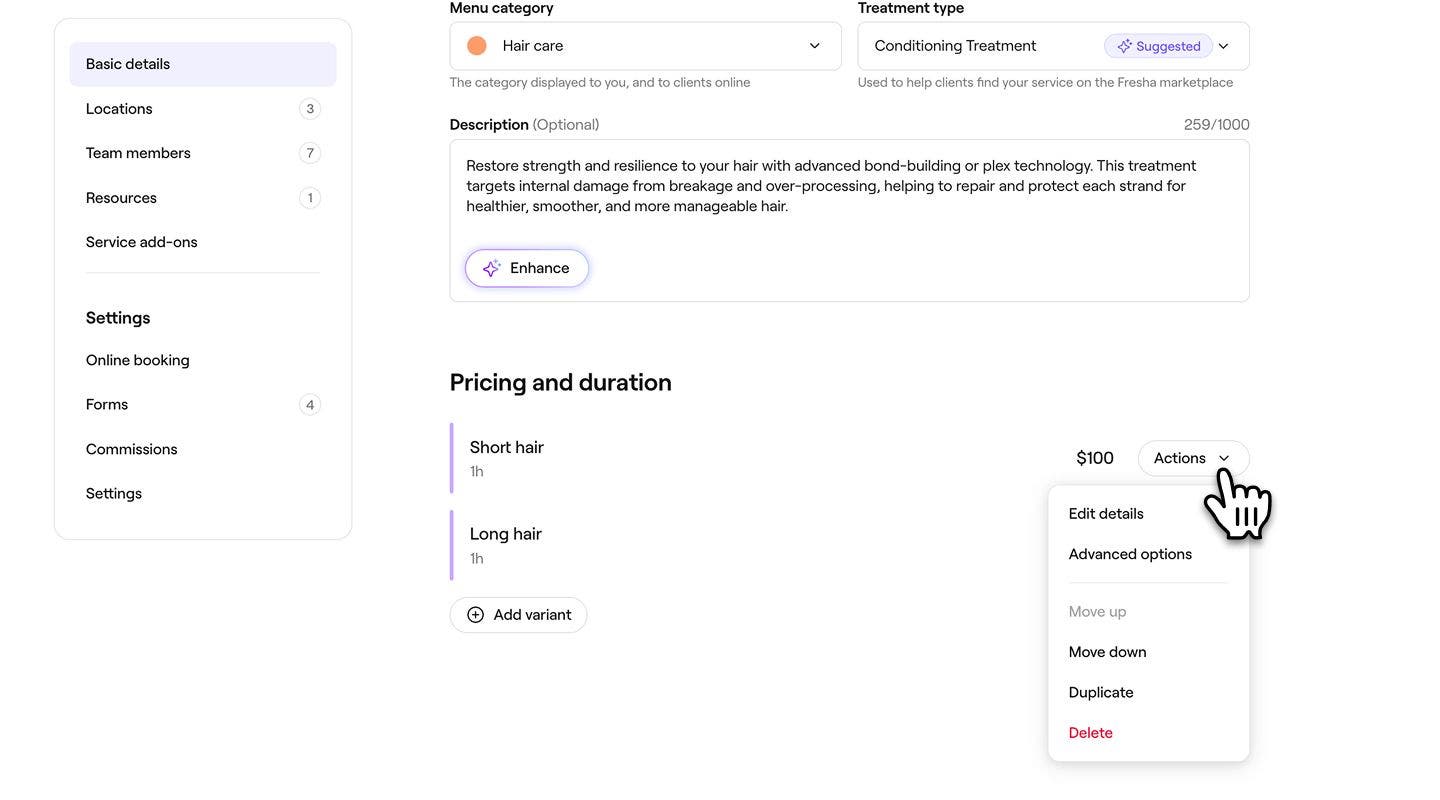Image resolution: width=1440 pixels, height=800 pixels.
Task: Select Advanced options in the Actions menu
Action: pos(1130,554)
